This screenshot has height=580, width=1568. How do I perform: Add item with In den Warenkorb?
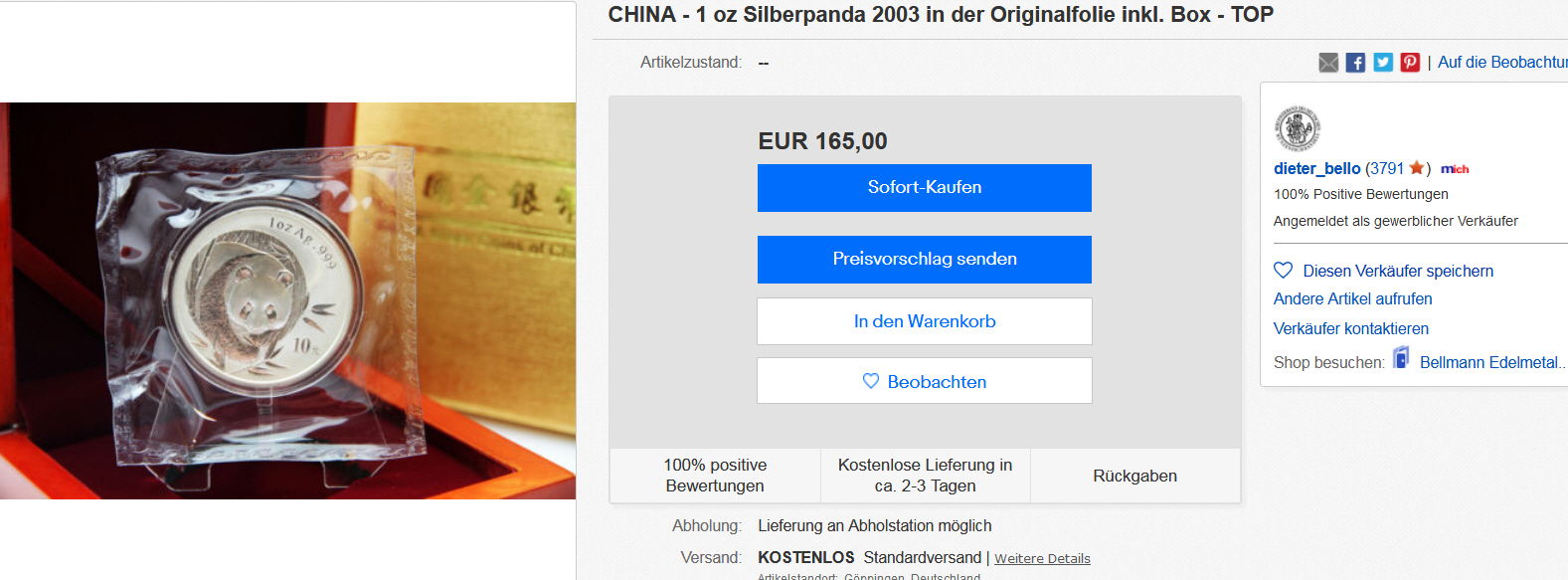925,321
